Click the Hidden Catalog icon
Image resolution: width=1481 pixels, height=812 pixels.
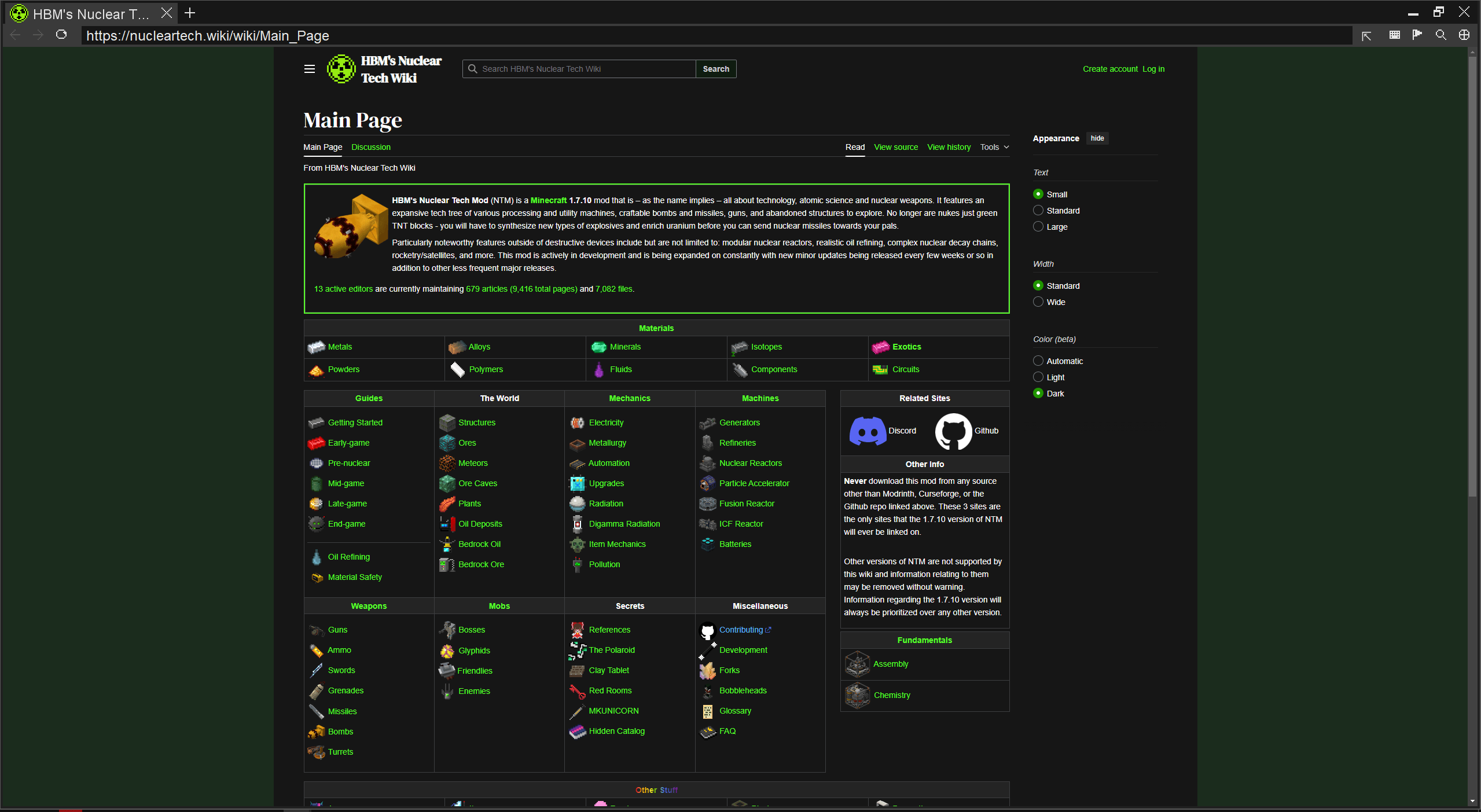577,732
